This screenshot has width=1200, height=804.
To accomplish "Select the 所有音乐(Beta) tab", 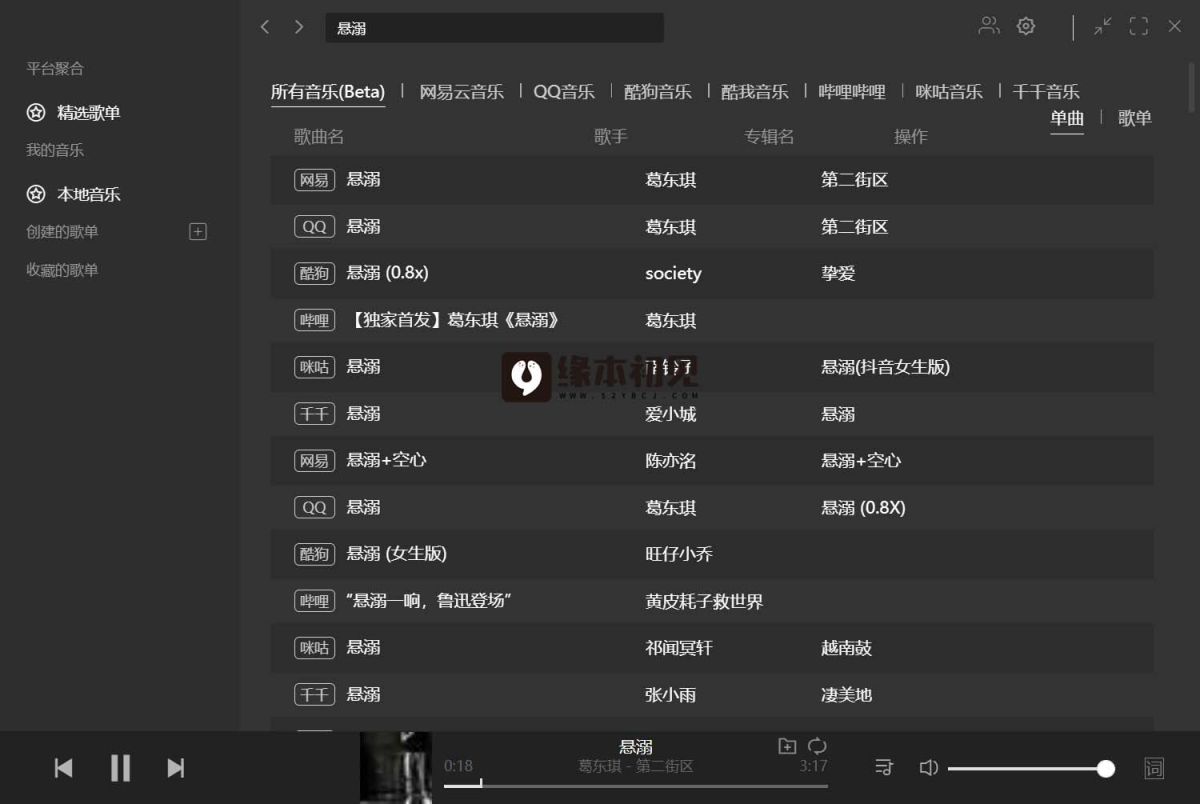I will [x=328, y=92].
